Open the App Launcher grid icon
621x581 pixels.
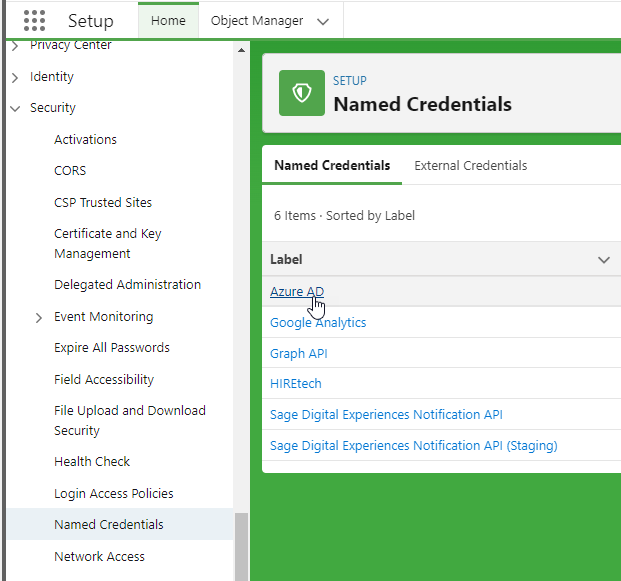pos(34,21)
